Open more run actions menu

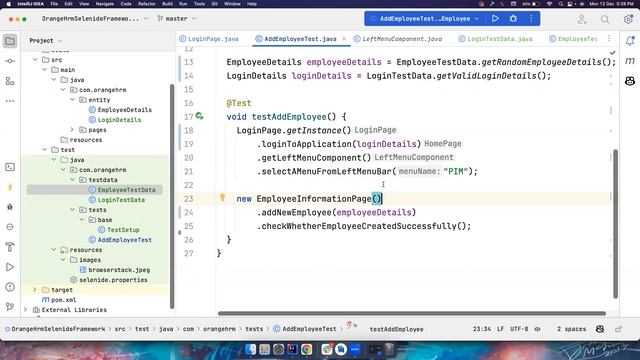[531, 19]
